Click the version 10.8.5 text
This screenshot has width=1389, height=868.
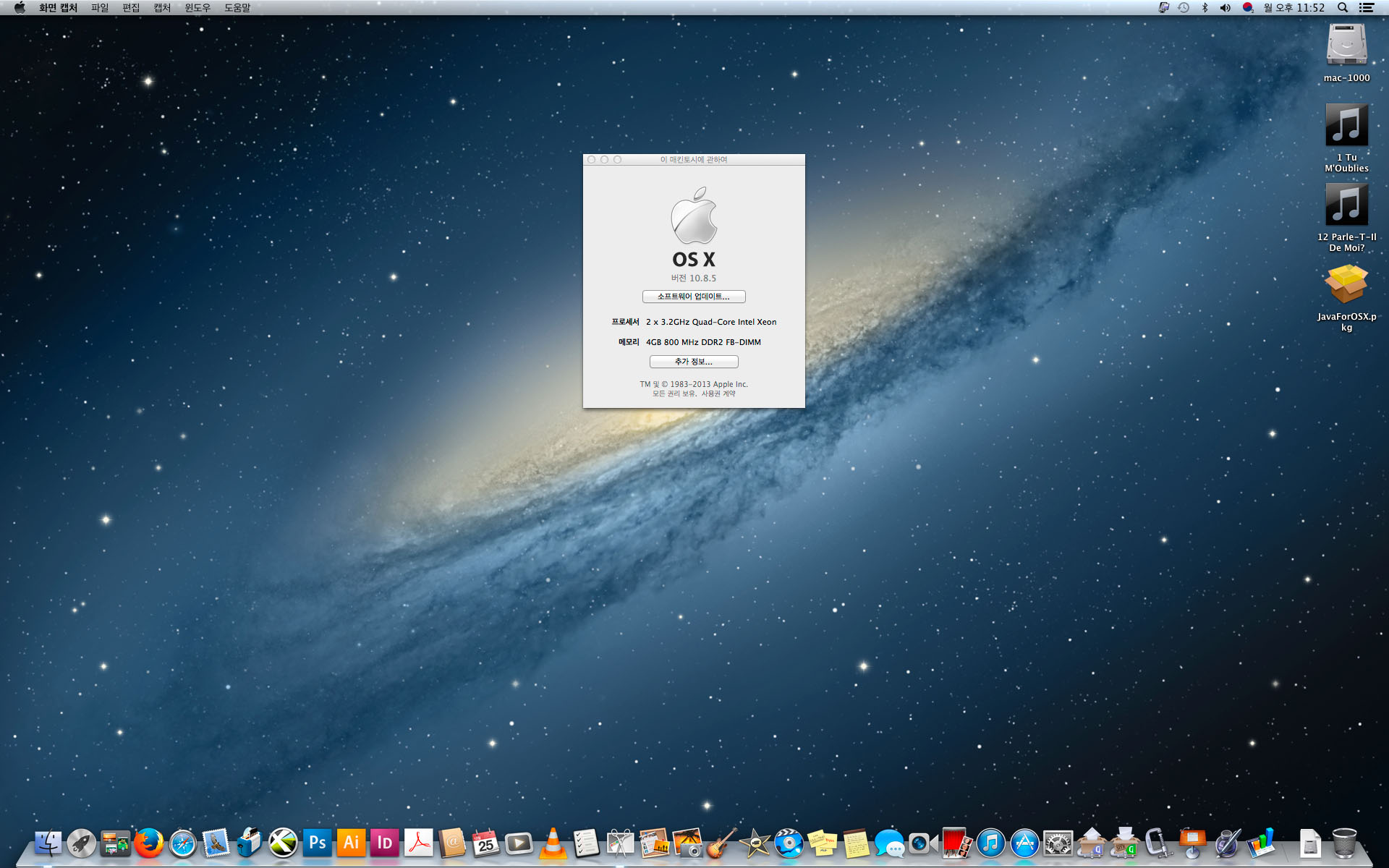click(693, 278)
